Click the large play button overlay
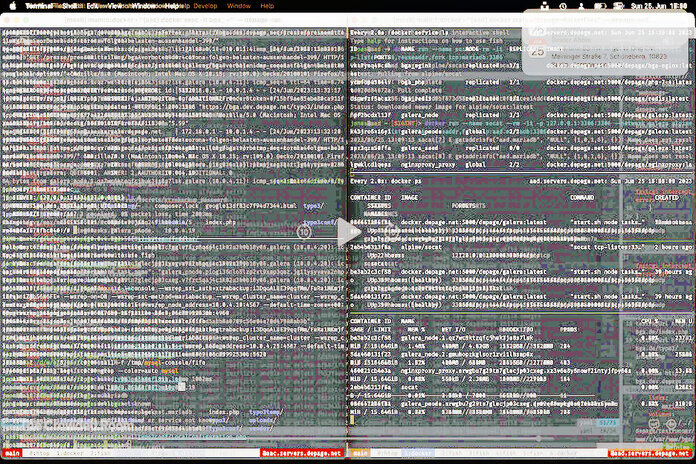The height and width of the screenshot is (464, 696). 348,231
